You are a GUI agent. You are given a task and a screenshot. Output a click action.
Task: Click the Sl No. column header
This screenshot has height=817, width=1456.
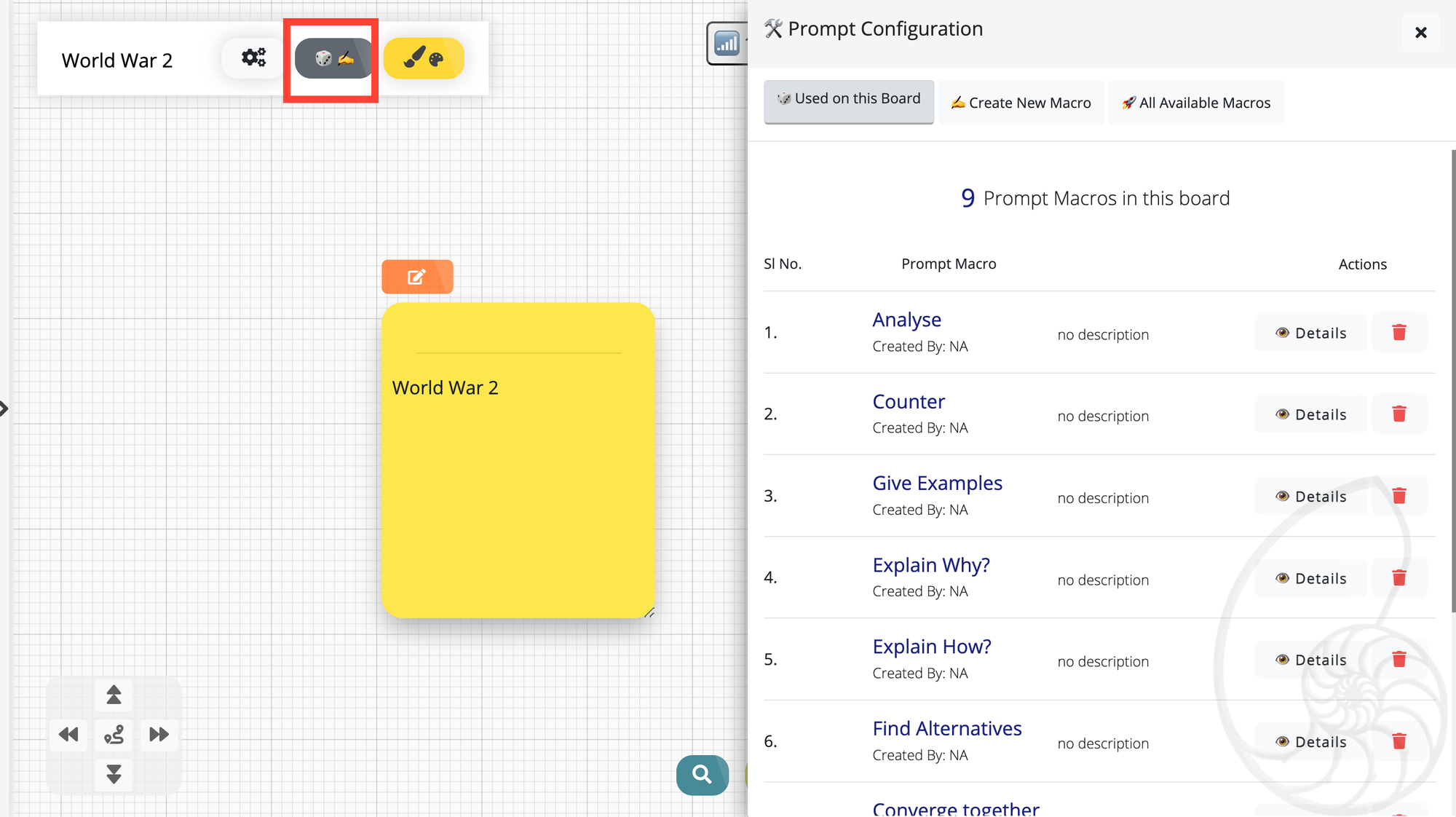(783, 264)
